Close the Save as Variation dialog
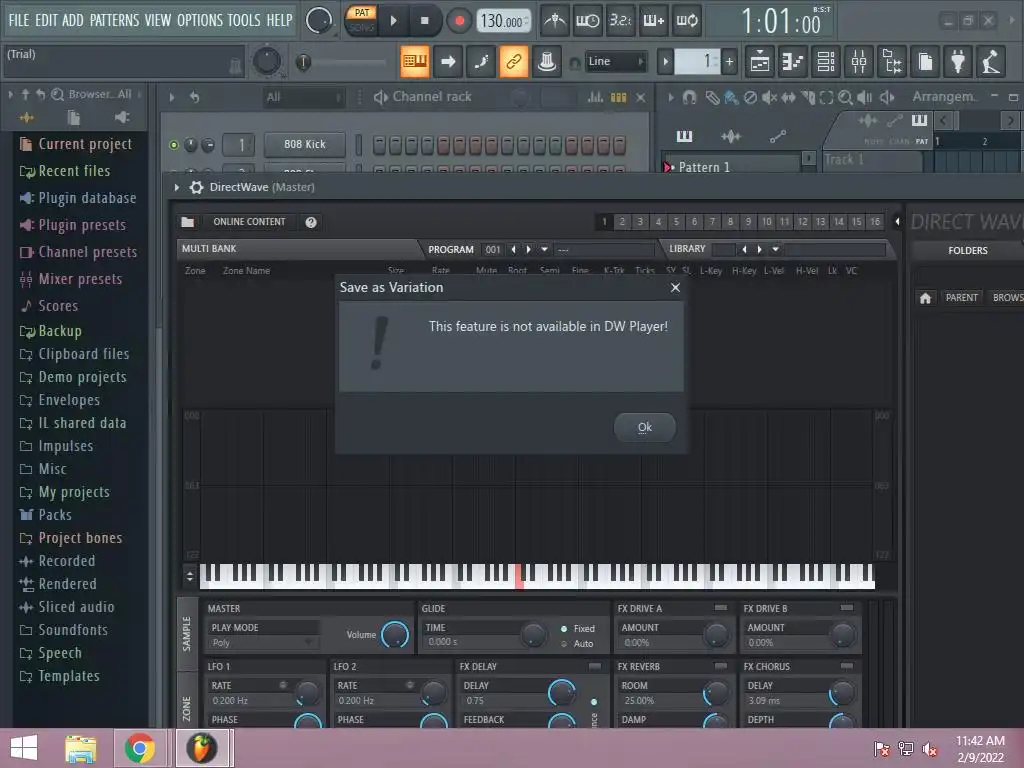This screenshot has width=1024, height=768. click(x=675, y=287)
